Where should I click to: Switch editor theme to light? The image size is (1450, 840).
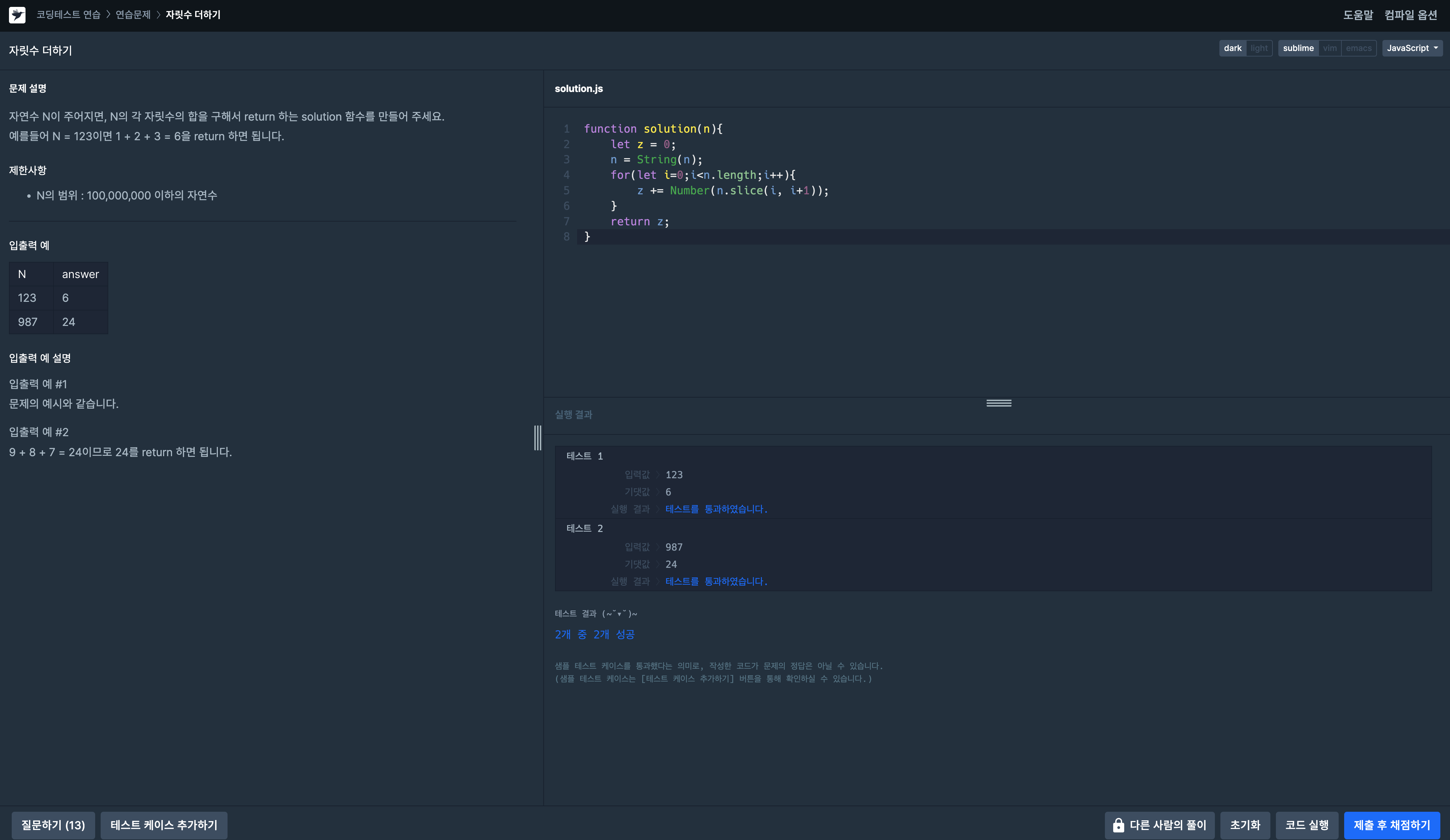[1259, 48]
